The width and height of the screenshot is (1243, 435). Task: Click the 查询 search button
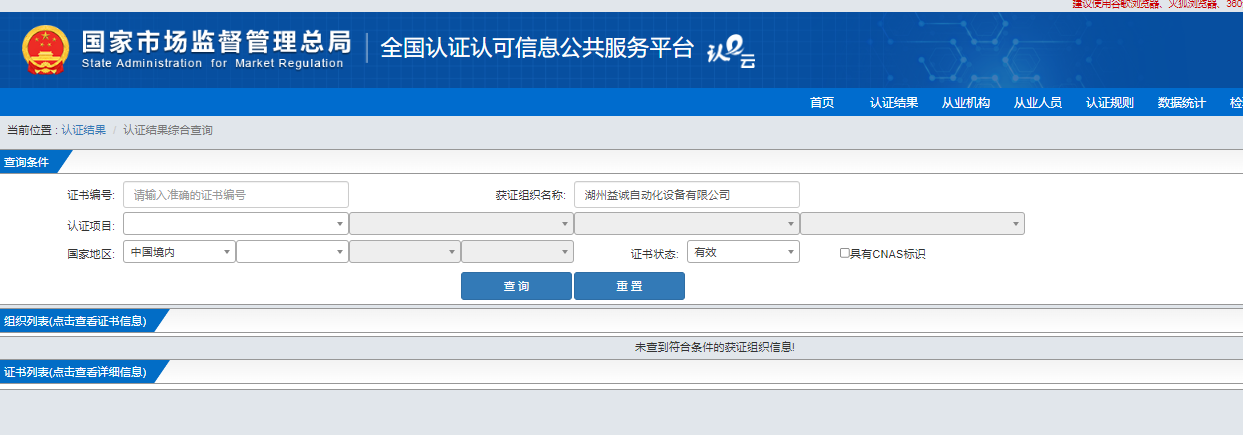[x=516, y=286]
